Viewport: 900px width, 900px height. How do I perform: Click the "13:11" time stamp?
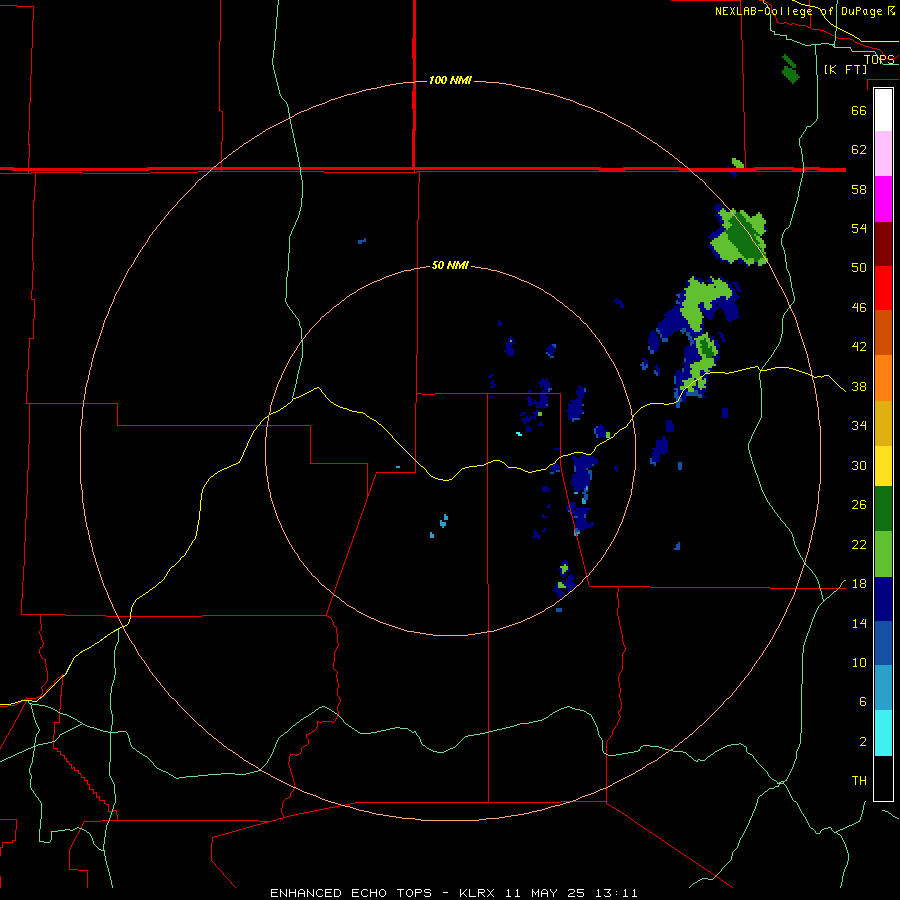pyautogui.click(x=615, y=893)
